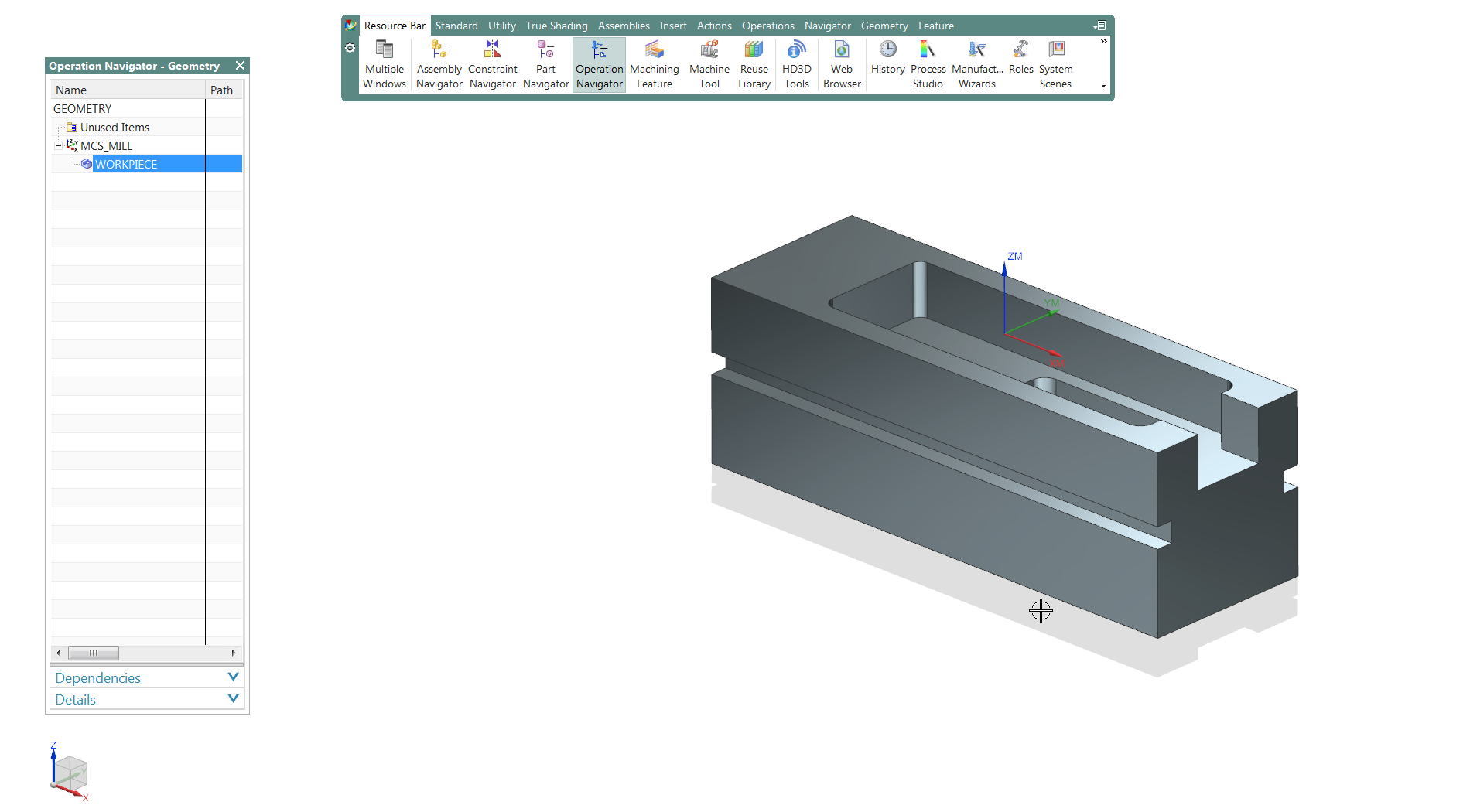The image size is (1470, 812).
Task: Close the Operation Navigator panel
Action: click(240, 66)
